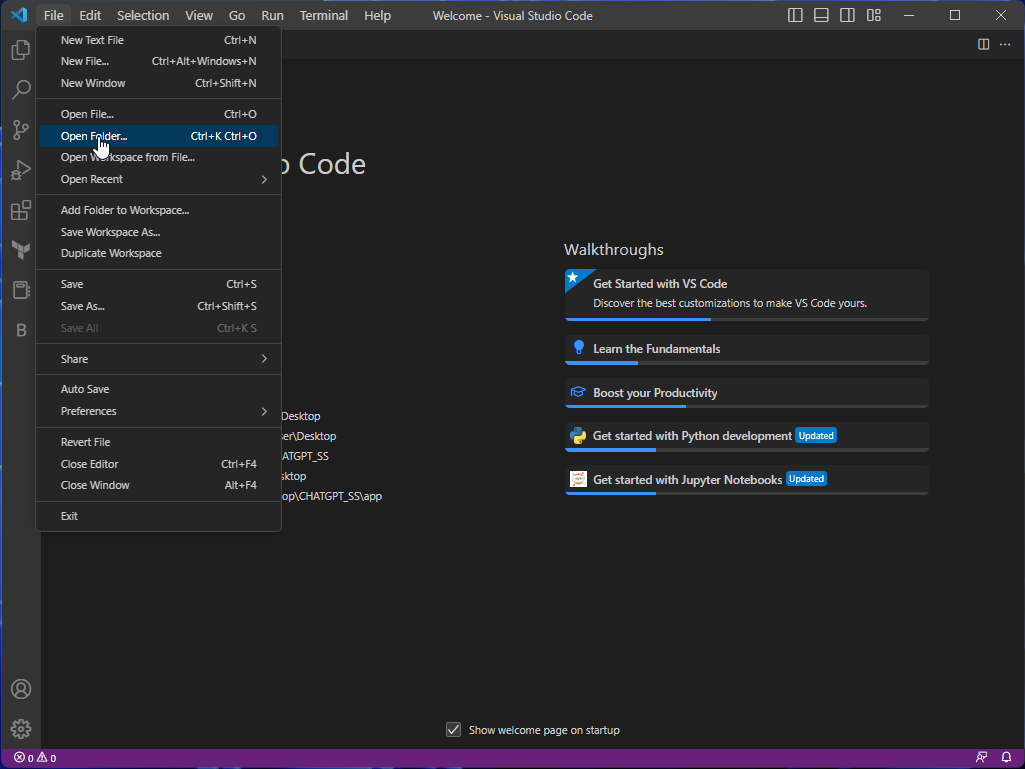This screenshot has height=769, width=1025.
Task: Open the Accounts icon in activity bar
Action: coord(21,689)
